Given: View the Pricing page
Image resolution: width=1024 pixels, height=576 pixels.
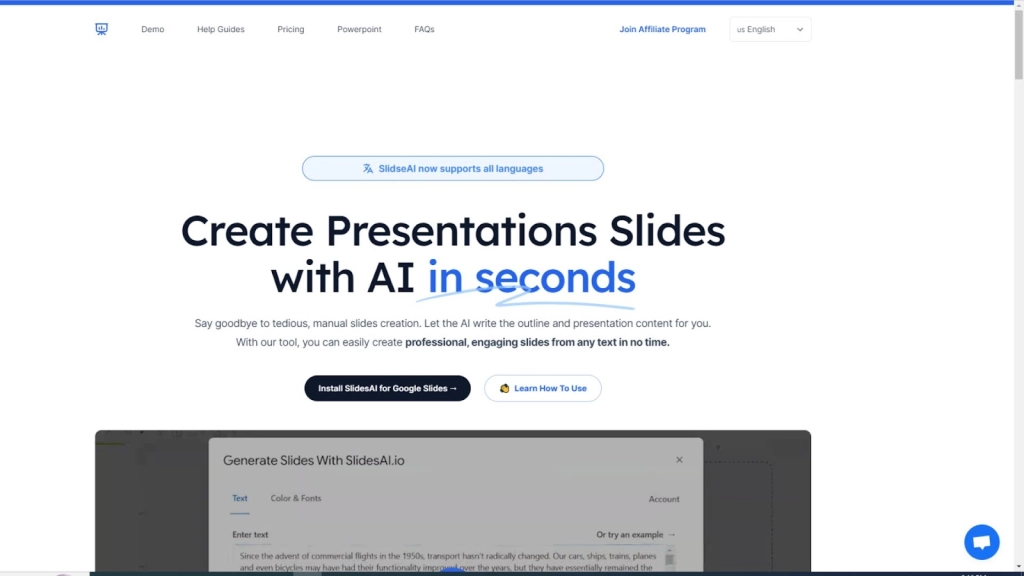Looking at the screenshot, I should [x=290, y=29].
